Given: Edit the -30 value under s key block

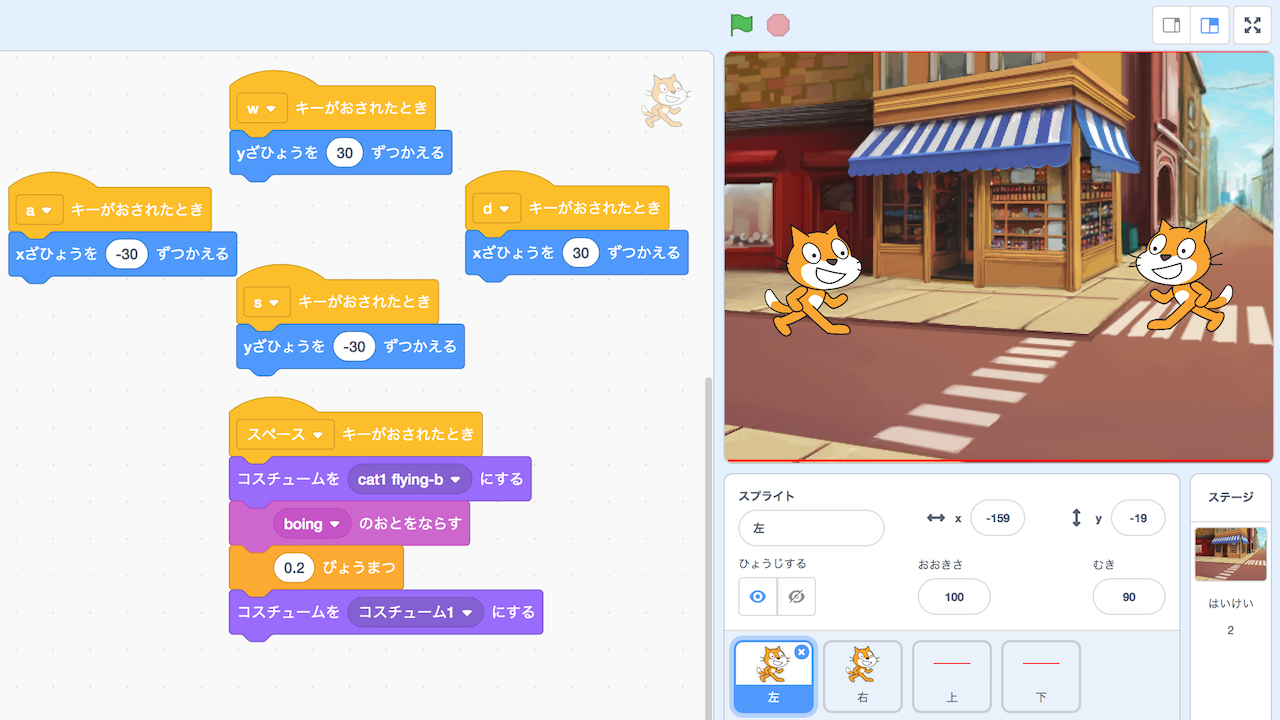Looking at the screenshot, I should (354, 347).
